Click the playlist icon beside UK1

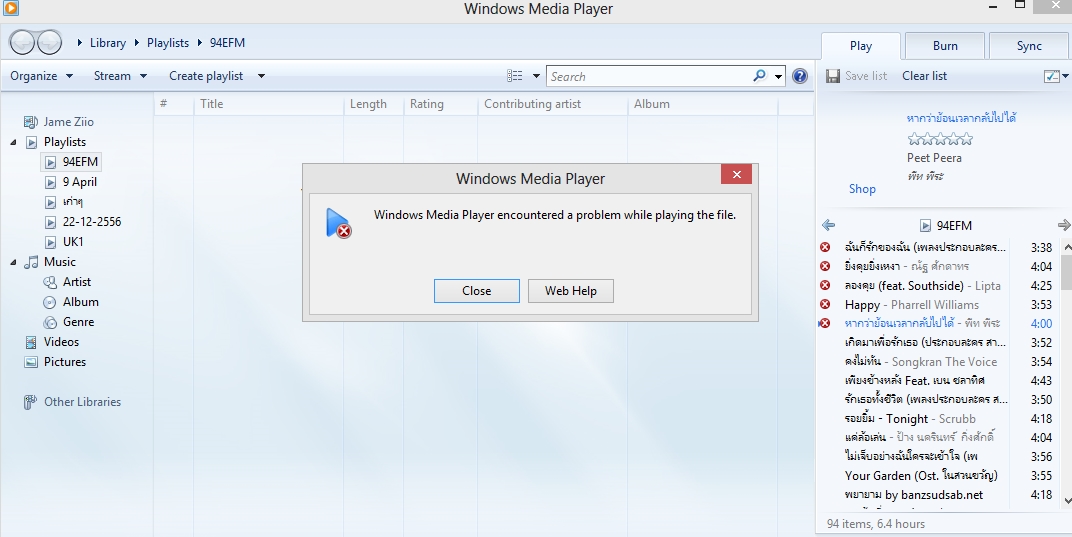coord(51,241)
